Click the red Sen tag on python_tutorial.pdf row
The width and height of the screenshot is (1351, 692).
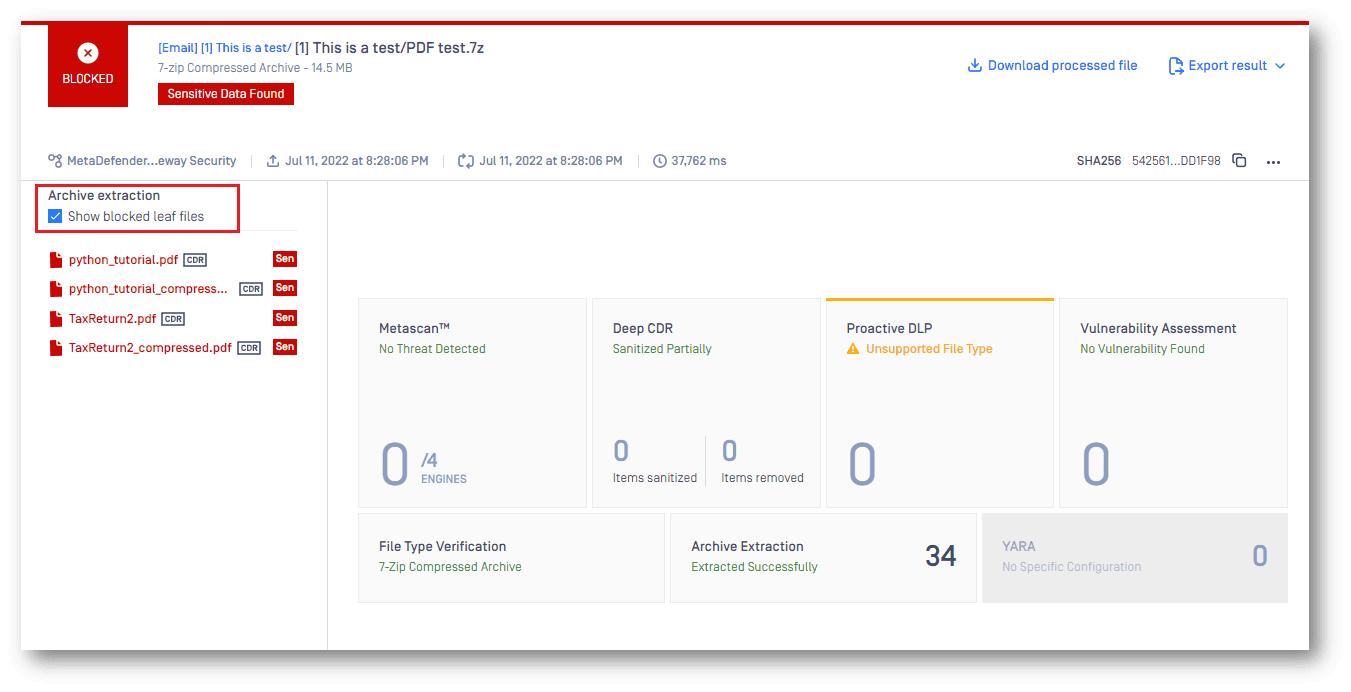pyautogui.click(x=285, y=259)
